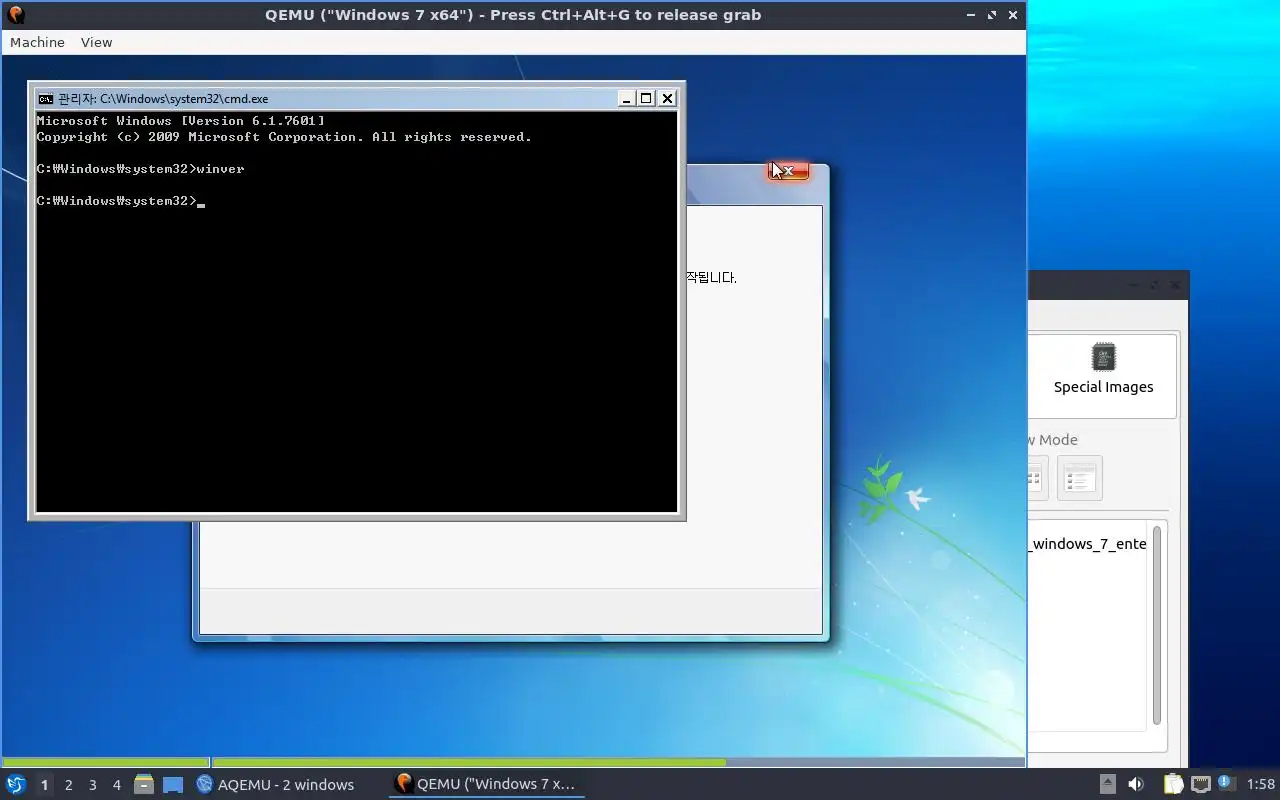Close the QEMU Windows 7 x64 window

coord(1013,15)
